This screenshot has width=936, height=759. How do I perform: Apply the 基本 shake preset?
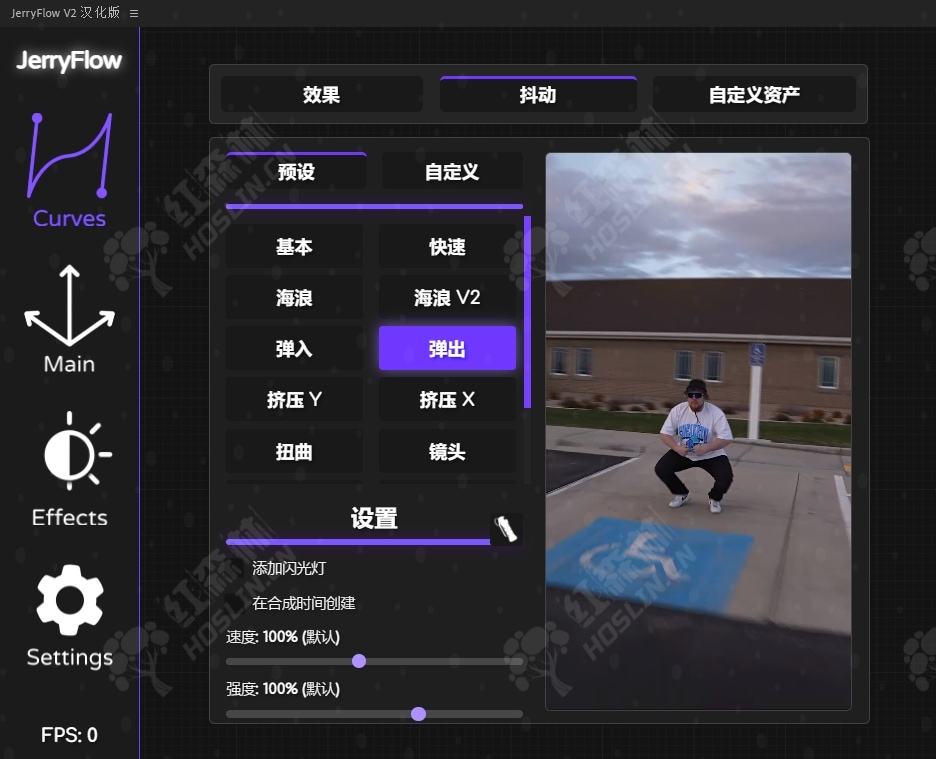point(294,247)
